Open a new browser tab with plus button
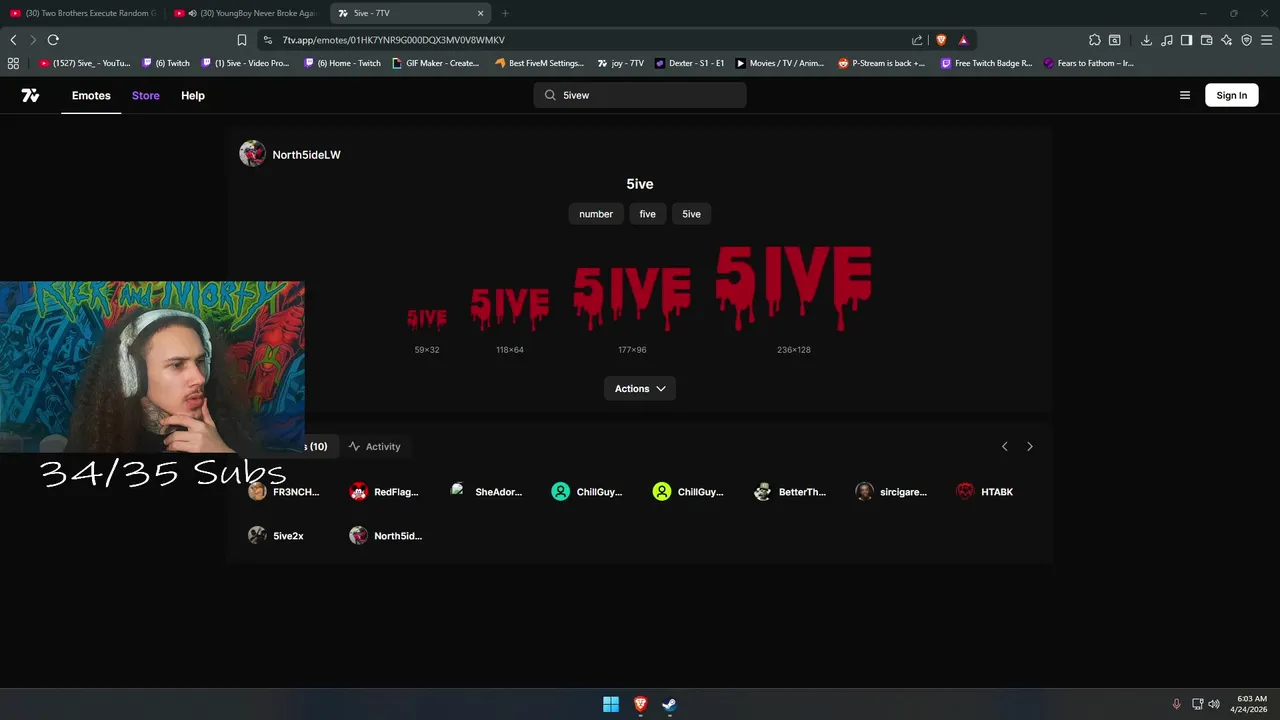The width and height of the screenshot is (1280, 720). (x=505, y=13)
